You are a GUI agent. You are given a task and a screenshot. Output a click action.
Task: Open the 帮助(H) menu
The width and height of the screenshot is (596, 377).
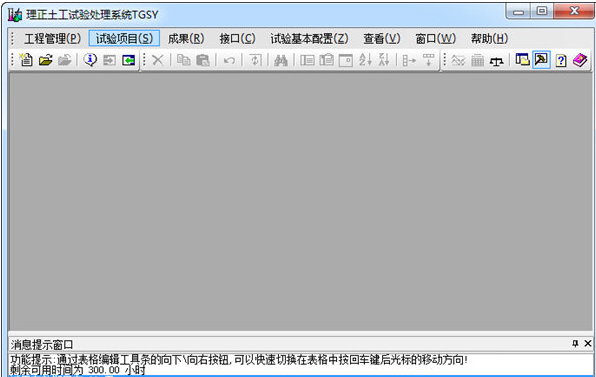click(489, 38)
